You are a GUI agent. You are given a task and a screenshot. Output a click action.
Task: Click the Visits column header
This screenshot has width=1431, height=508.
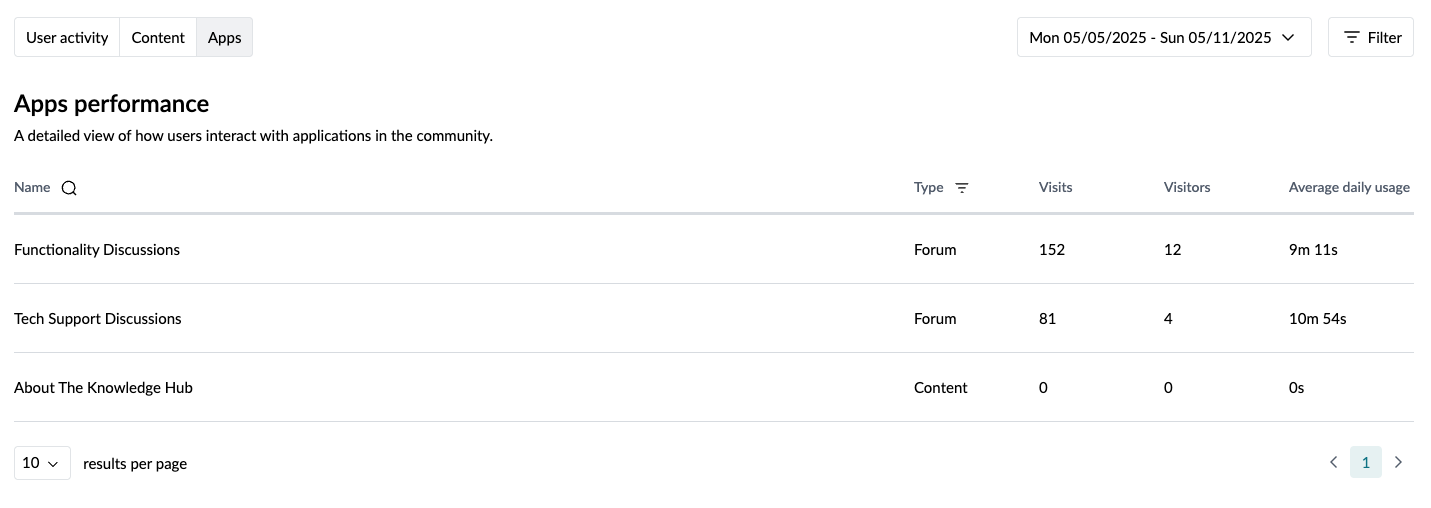click(x=1055, y=187)
